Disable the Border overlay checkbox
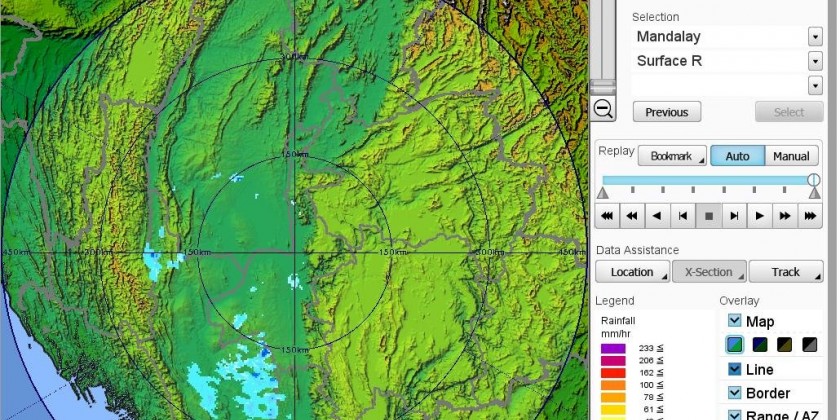This screenshot has width=840, height=420. point(734,393)
